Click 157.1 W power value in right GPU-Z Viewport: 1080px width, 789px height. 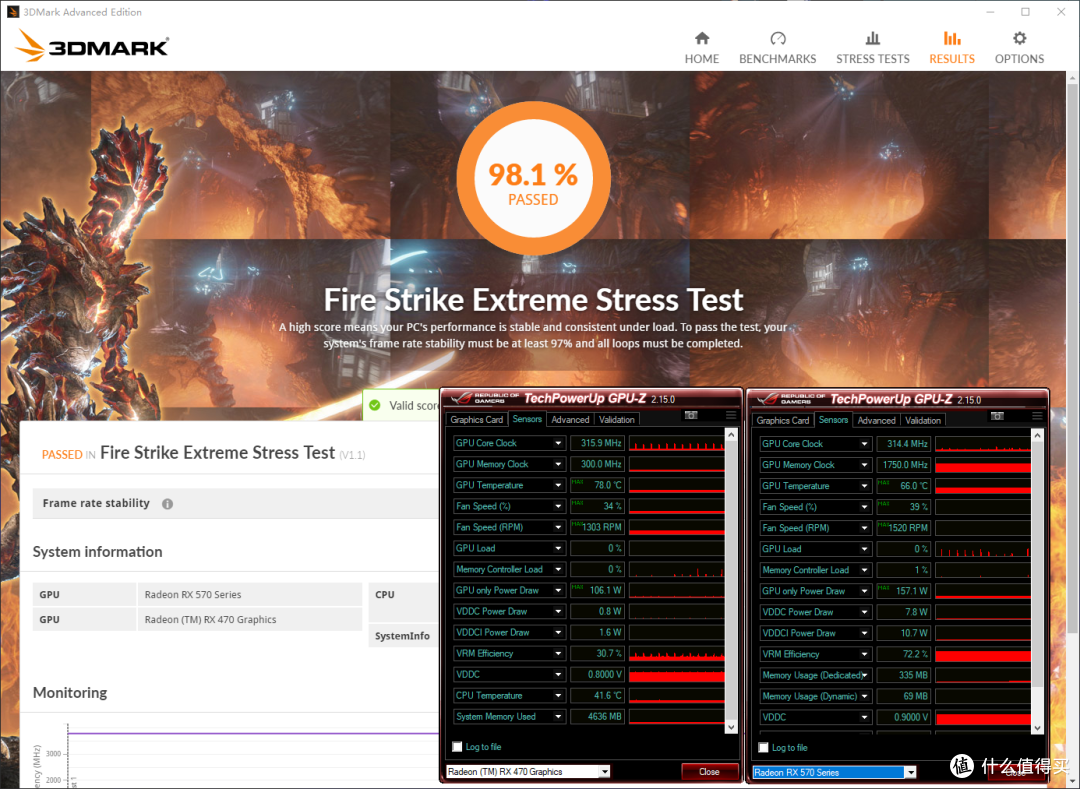click(904, 591)
